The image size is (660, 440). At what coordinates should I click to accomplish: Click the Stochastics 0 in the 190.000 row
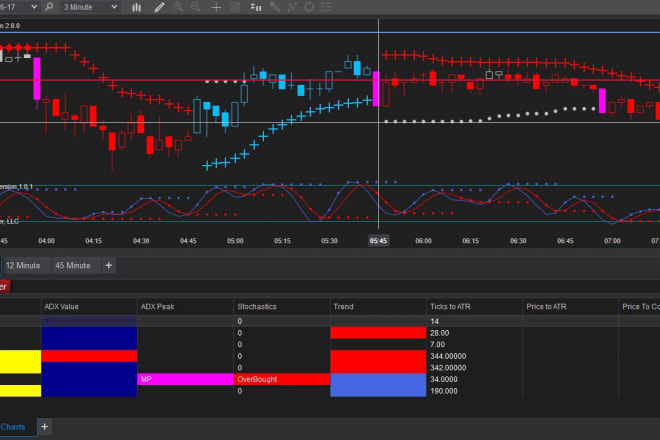click(x=240, y=391)
